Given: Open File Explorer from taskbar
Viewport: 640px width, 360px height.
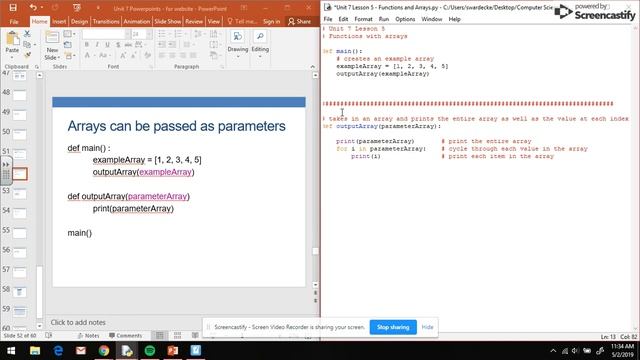Looking at the screenshot, I should (x=35, y=351).
